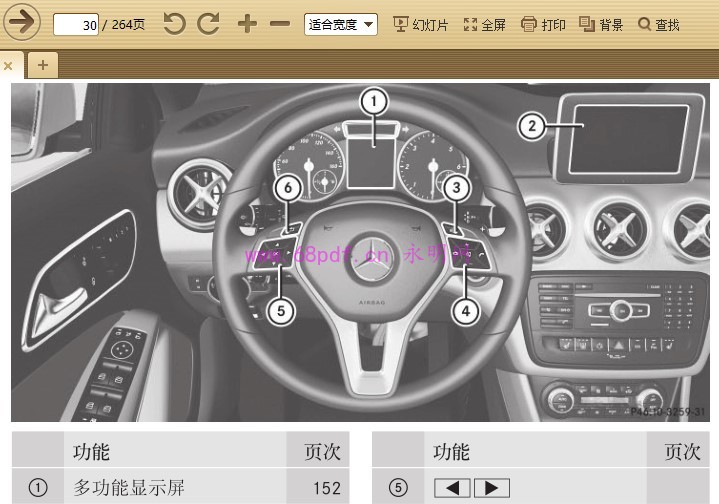Viewport: 719px width, 504px height.
Task: Click the 多功能显示屏 table entry
Action: [129, 487]
